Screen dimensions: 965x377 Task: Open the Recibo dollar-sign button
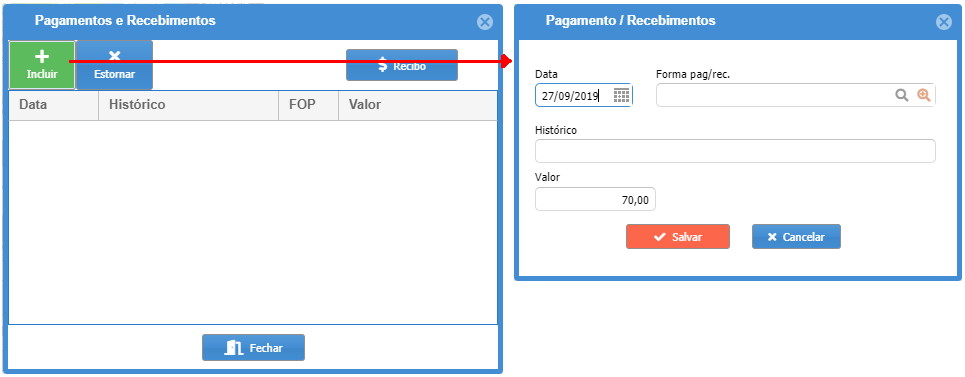(x=402, y=65)
